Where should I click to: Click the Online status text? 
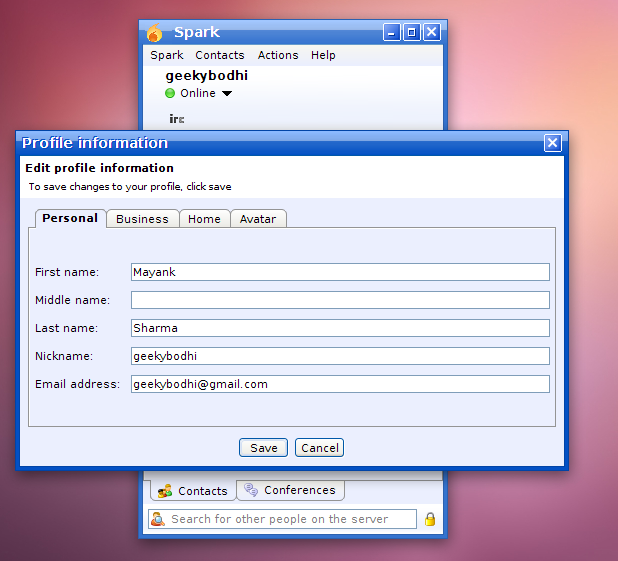pyautogui.click(x=198, y=93)
